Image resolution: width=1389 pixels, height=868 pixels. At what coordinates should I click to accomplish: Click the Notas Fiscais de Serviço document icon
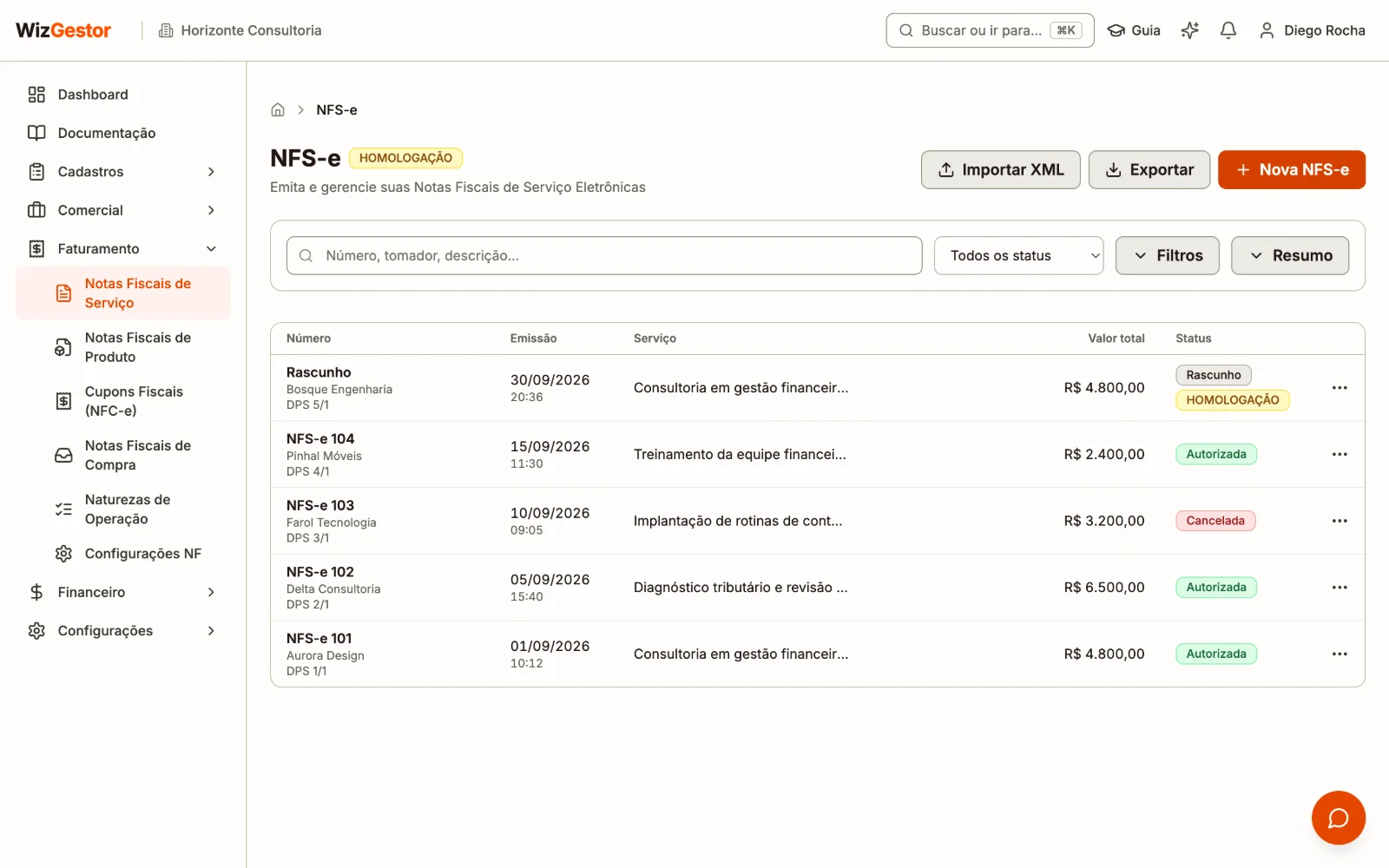click(63, 293)
